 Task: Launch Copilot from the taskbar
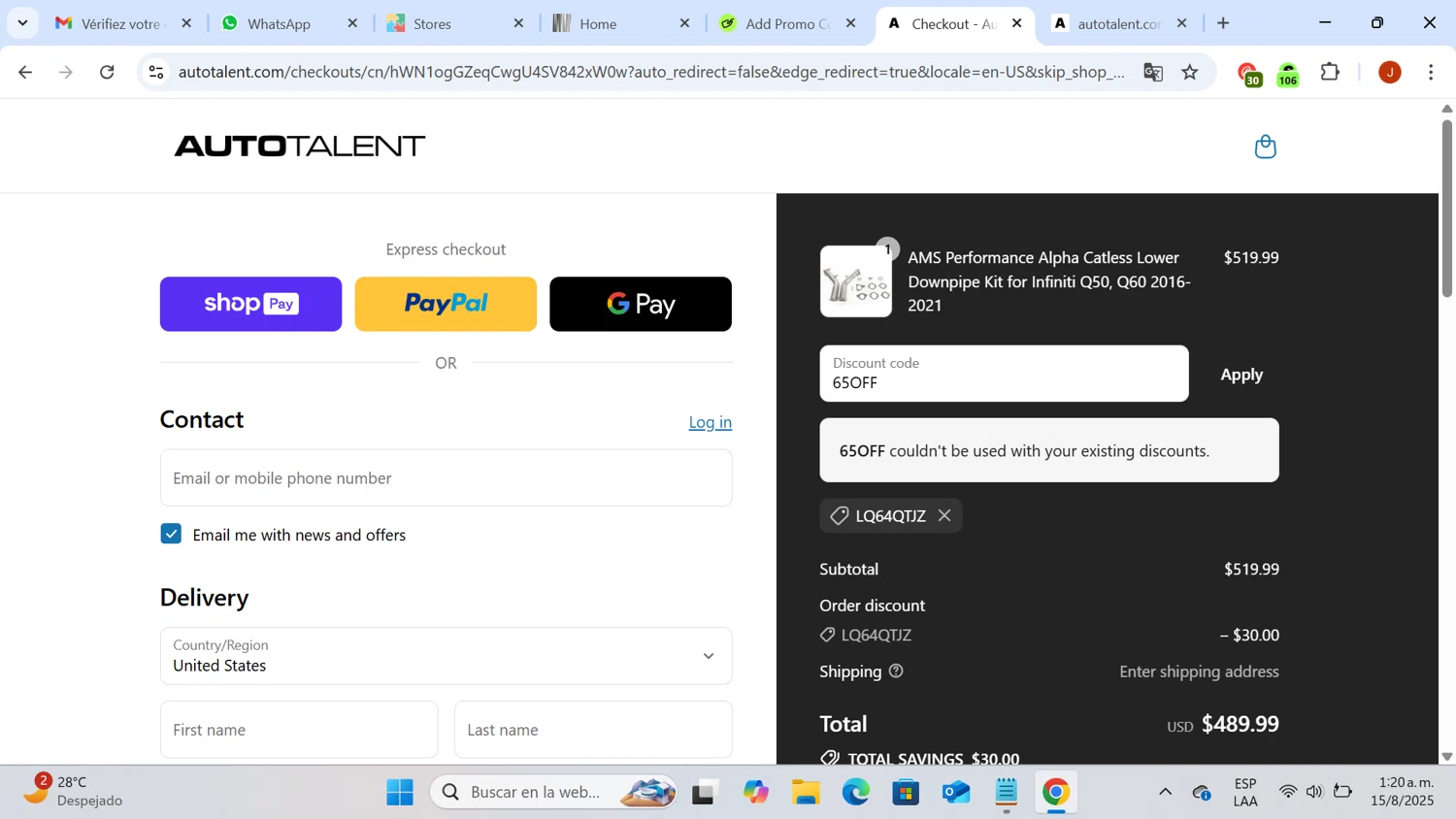pyautogui.click(x=755, y=793)
